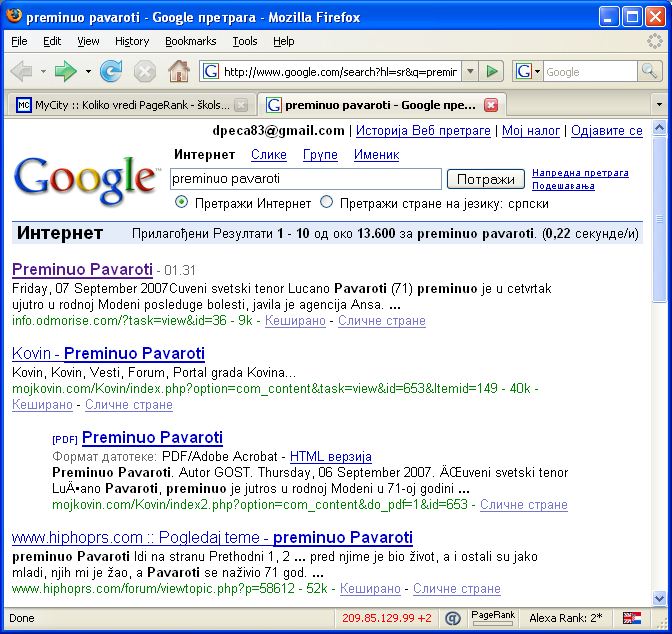Click the PageRank indicator in status bar
This screenshot has height=634, width=672.
pyautogui.click(x=493, y=618)
